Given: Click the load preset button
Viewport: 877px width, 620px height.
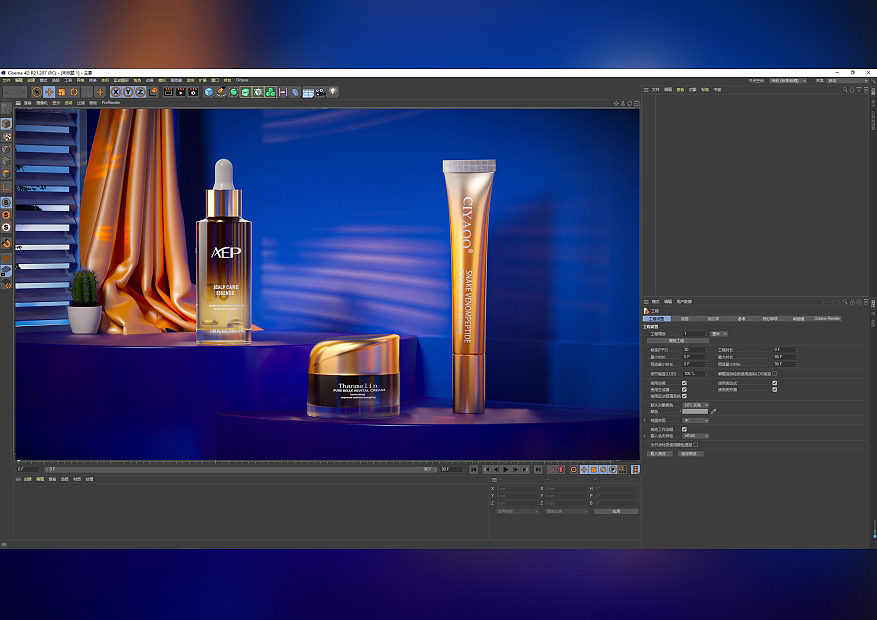Looking at the screenshot, I should [660, 454].
